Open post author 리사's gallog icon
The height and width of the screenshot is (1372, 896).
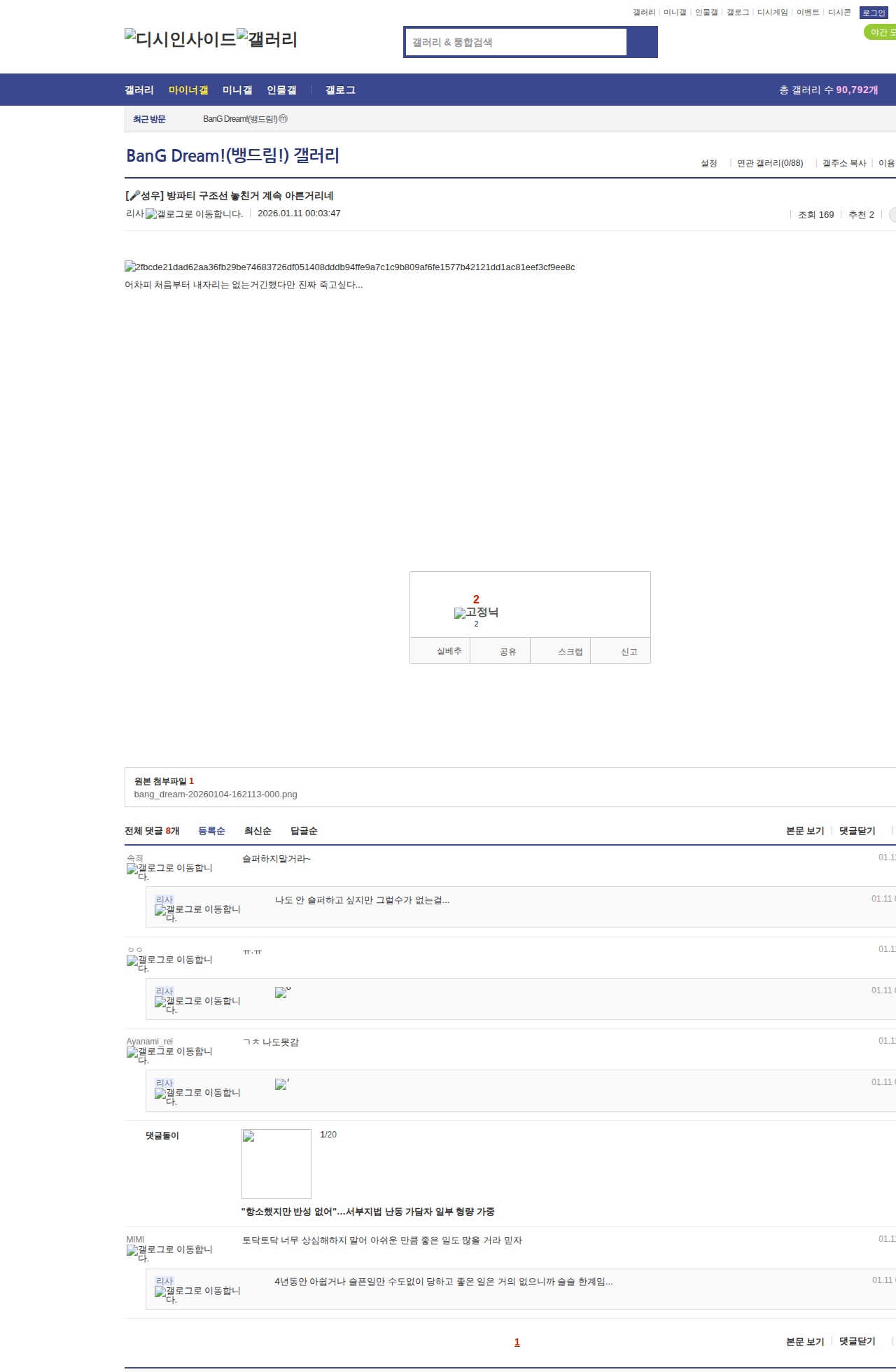[194, 214]
